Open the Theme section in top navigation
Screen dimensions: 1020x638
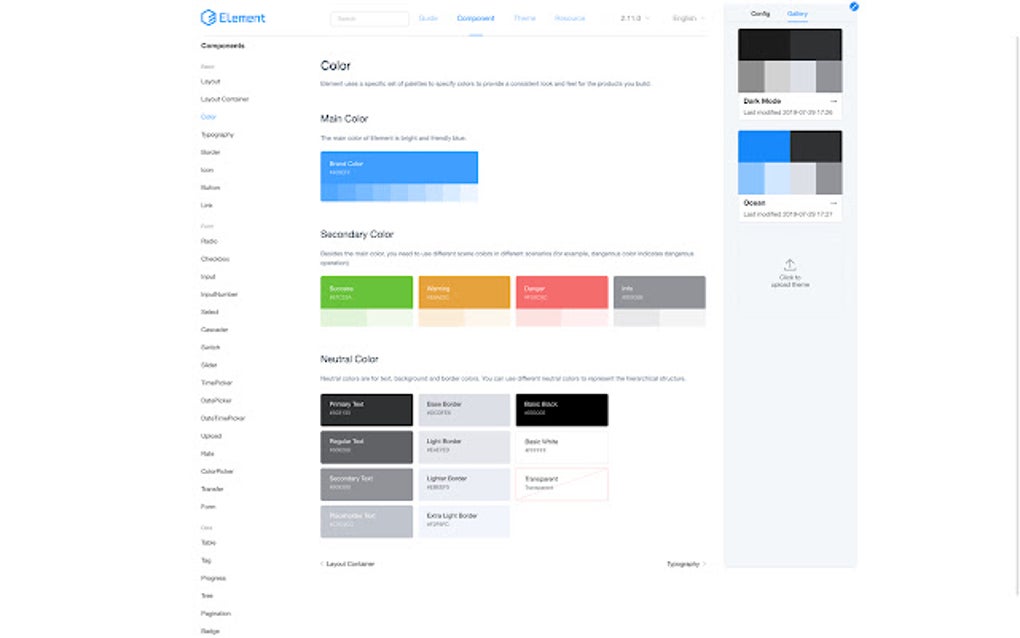coord(525,17)
